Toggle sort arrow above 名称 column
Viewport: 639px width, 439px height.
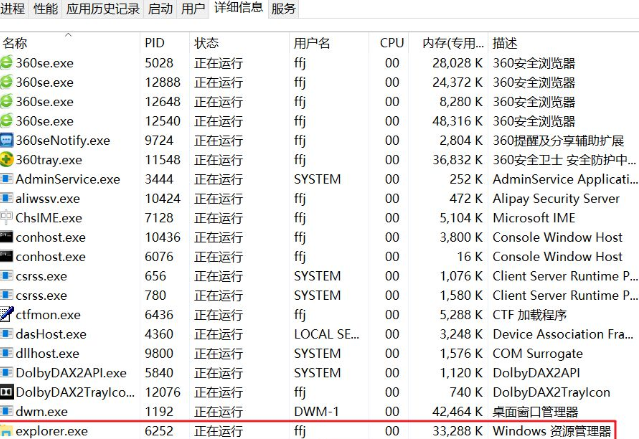[69, 34]
